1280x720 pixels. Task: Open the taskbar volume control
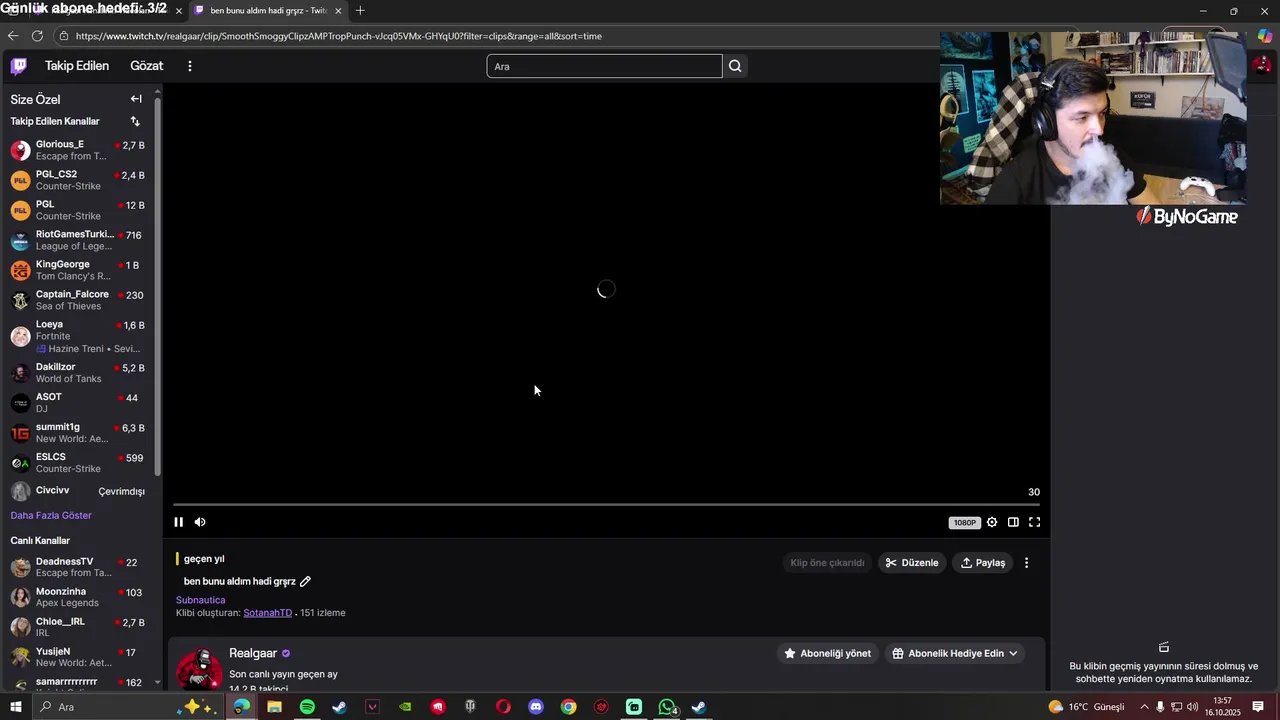[1193, 707]
